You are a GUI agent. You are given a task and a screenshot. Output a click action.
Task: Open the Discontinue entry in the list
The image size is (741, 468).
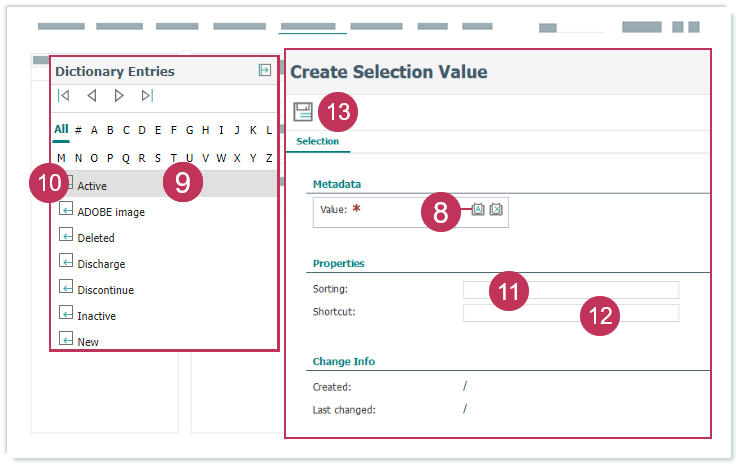coord(105,290)
